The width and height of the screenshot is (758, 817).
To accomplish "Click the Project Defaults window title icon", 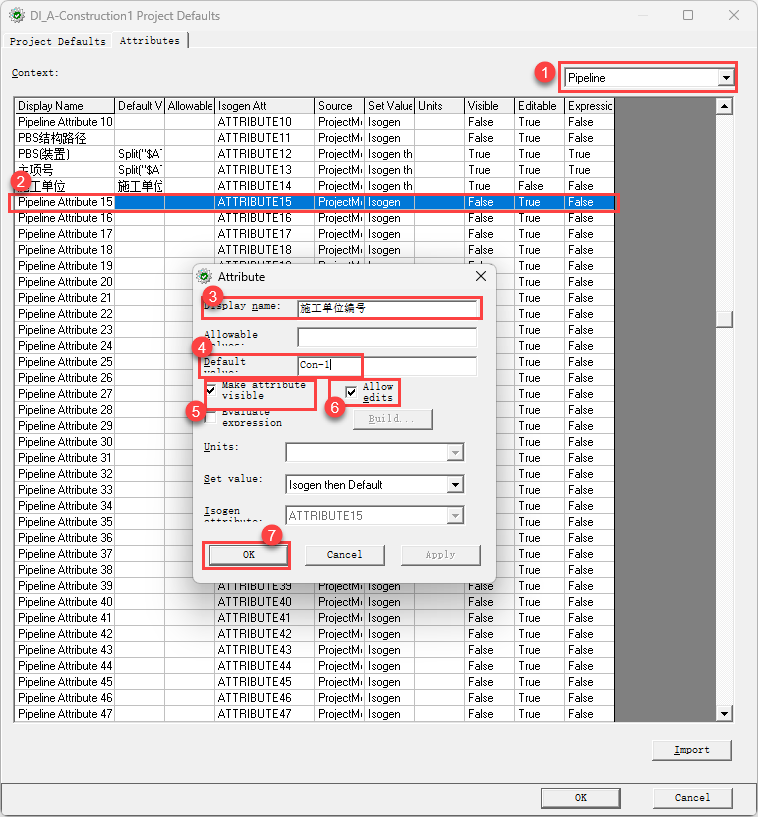I will 16,16.
